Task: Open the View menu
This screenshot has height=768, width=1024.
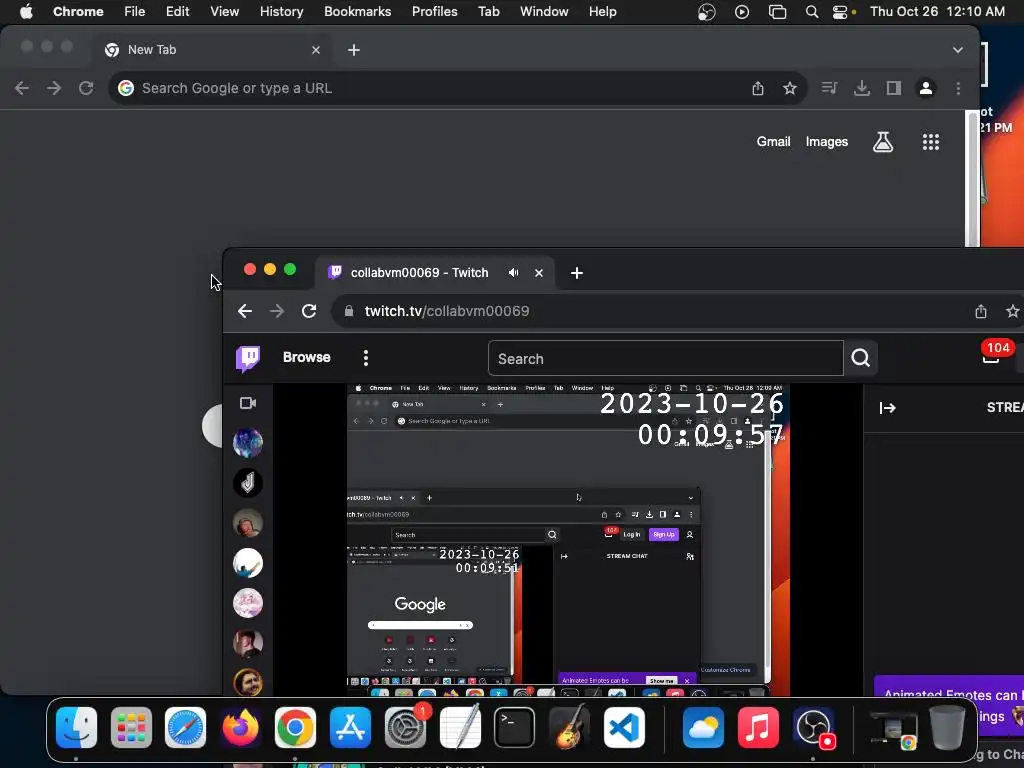Action: pyautogui.click(x=224, y=12)
